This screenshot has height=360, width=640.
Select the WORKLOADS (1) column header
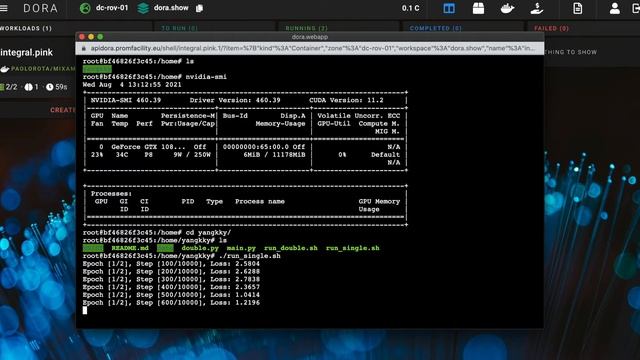pyautogui.click(x=26, y=28)
